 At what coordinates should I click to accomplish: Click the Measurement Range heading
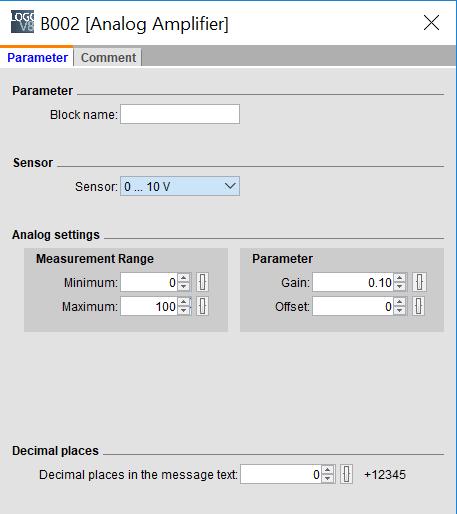[95, 259]
